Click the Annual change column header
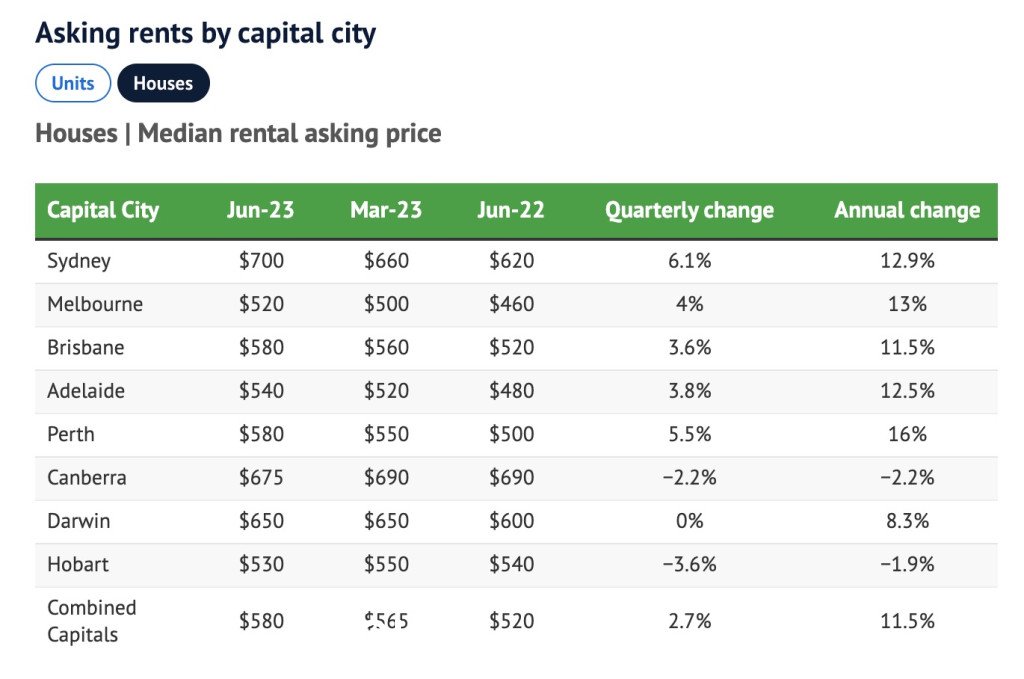This screenshot has height=679, width=1024. pyautogui.click(x=907, y=210)
